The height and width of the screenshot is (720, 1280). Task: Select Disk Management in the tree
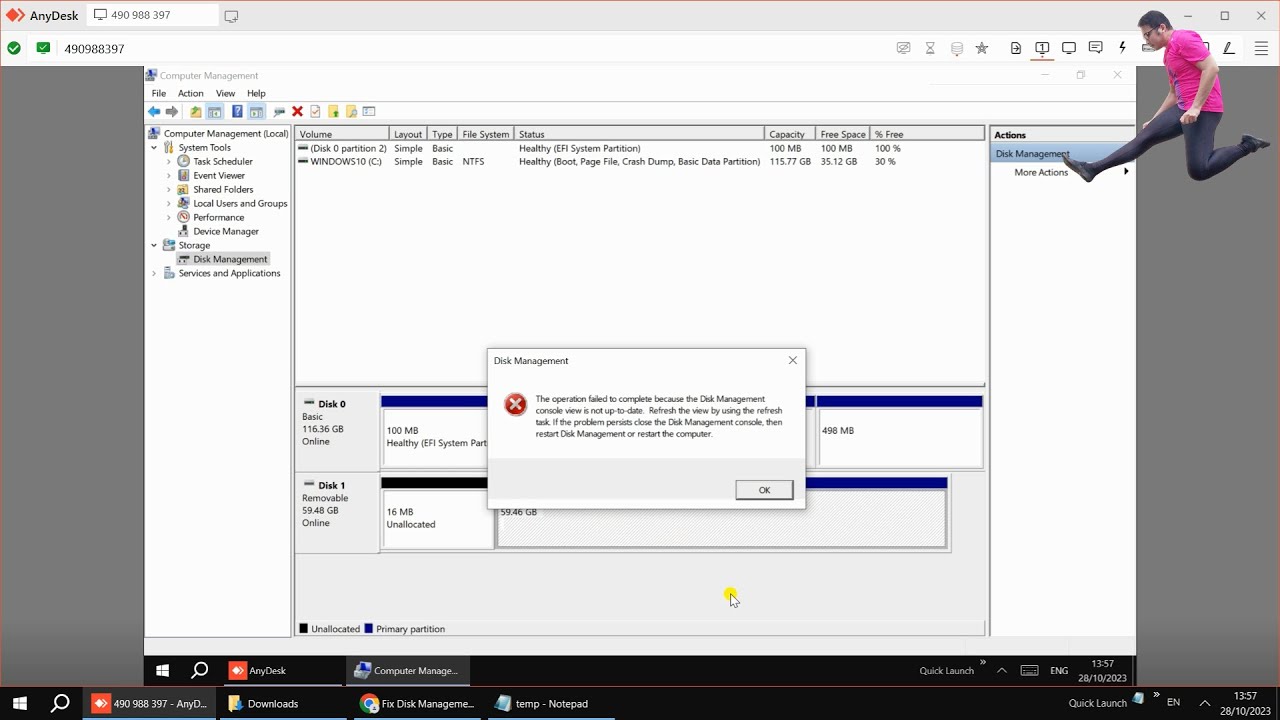[x=230, y=259]
